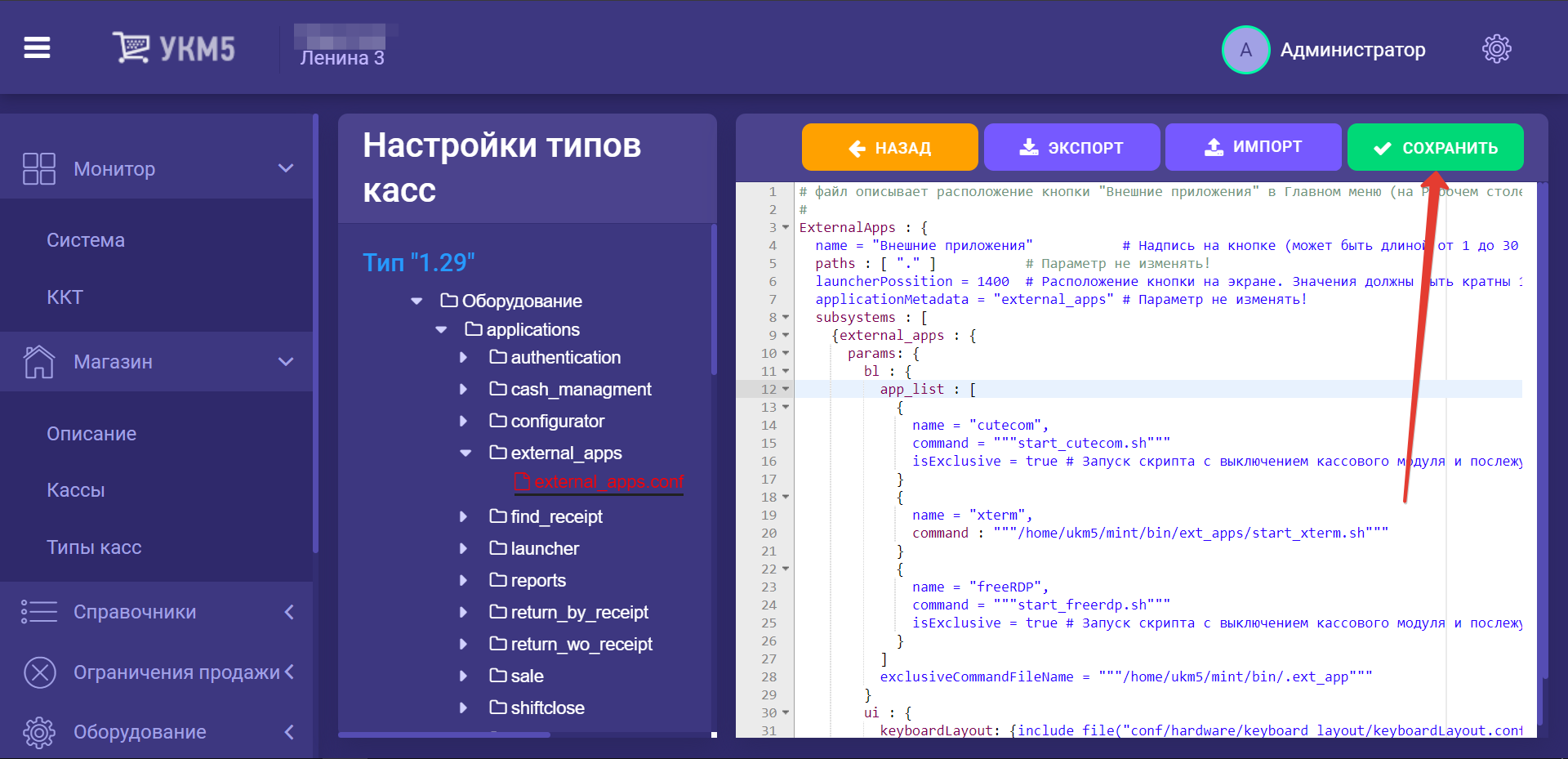Expand the Ограничения продажи chevron
1568x759 pixels.
point(289,672)
